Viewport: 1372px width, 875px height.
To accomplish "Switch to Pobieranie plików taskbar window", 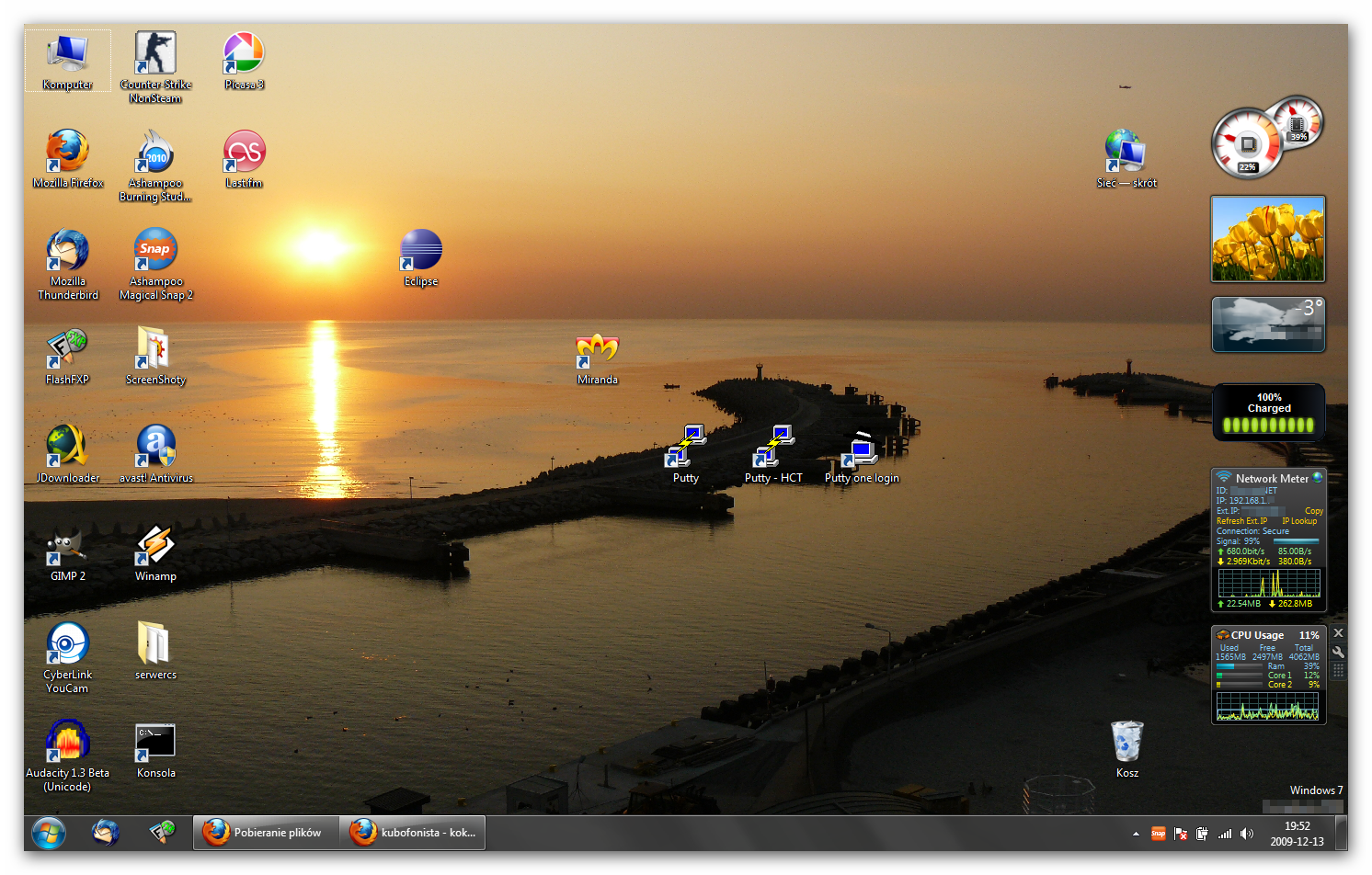I will click(265, 833).
